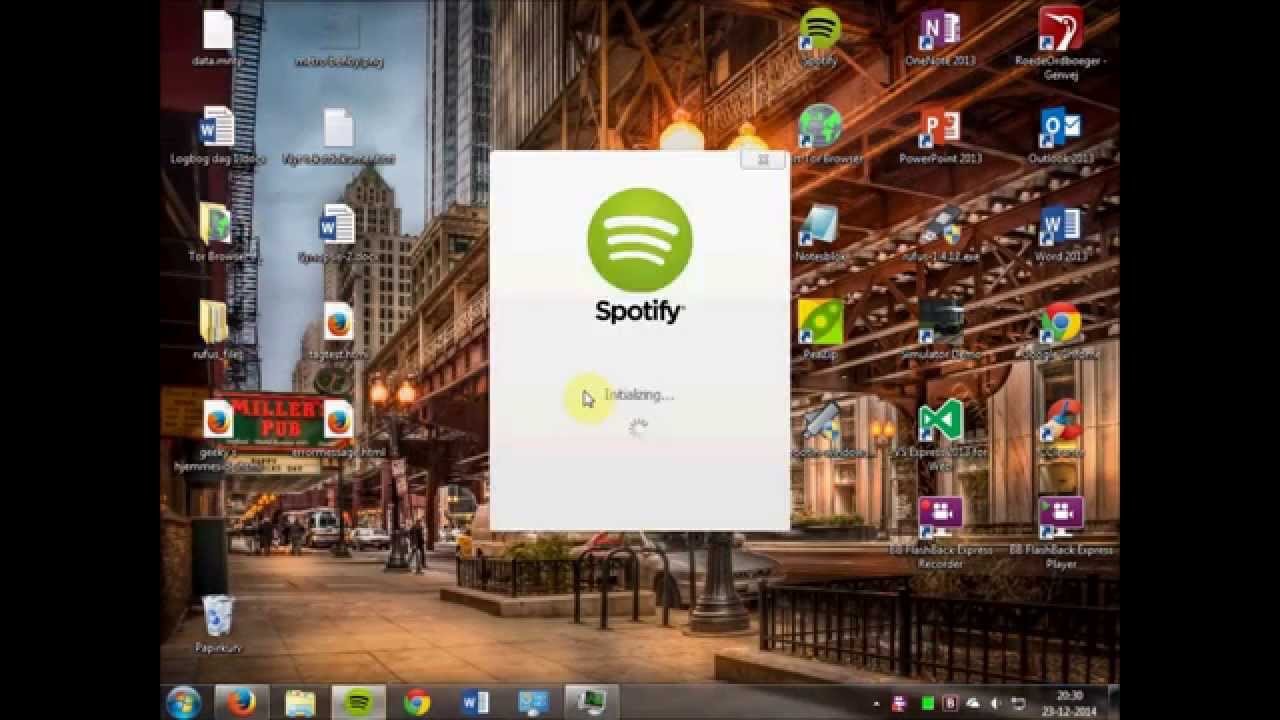The width and height of the screenshot is (1280, 720).
Task: Open the Simulator Demo desktop shortcut
Action: click(940, 330)
